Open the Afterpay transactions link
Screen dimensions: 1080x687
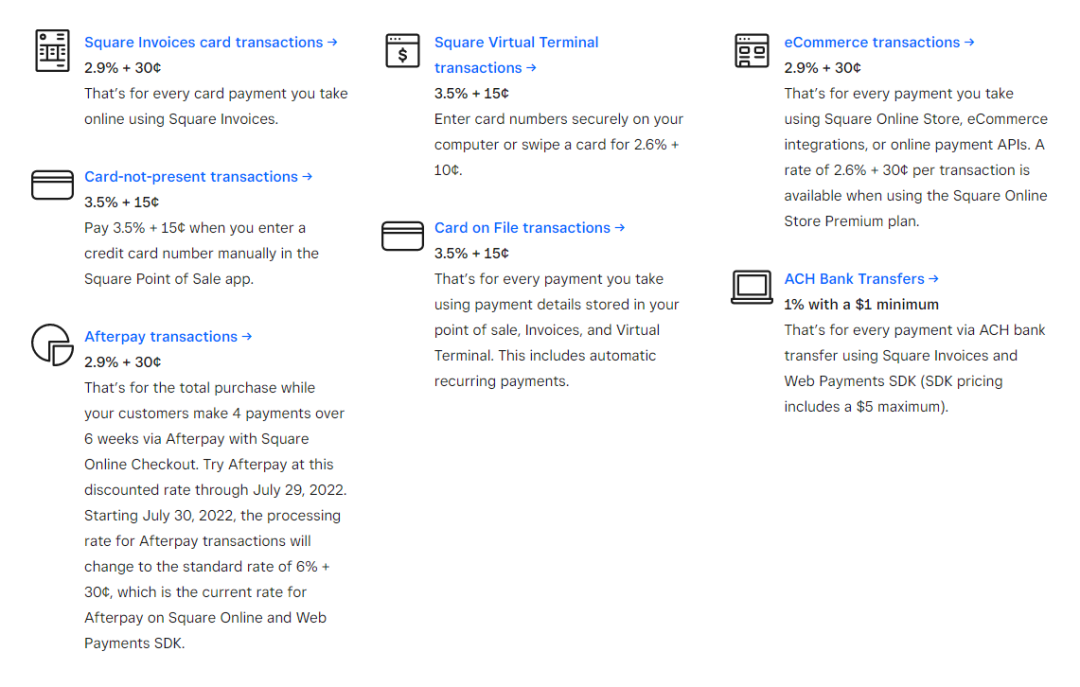[x=168, y=336]
